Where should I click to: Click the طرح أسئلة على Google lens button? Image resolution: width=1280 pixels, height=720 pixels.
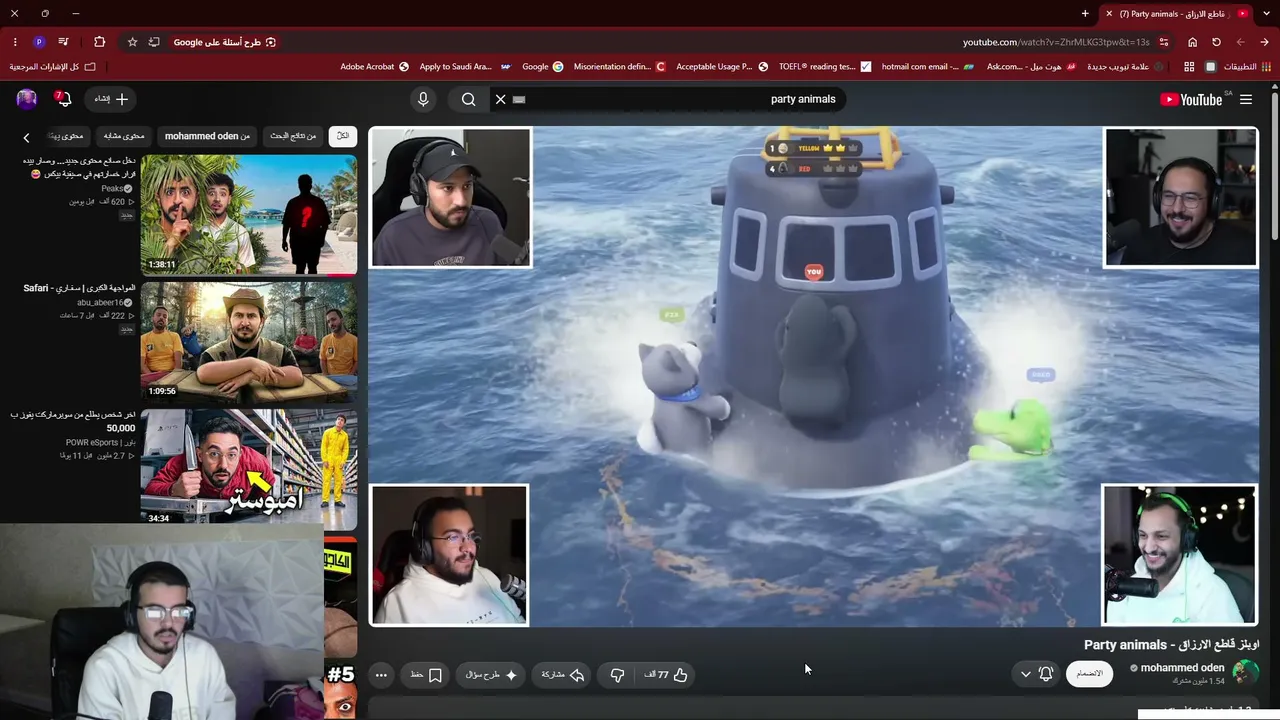click(x=225, y=42)
